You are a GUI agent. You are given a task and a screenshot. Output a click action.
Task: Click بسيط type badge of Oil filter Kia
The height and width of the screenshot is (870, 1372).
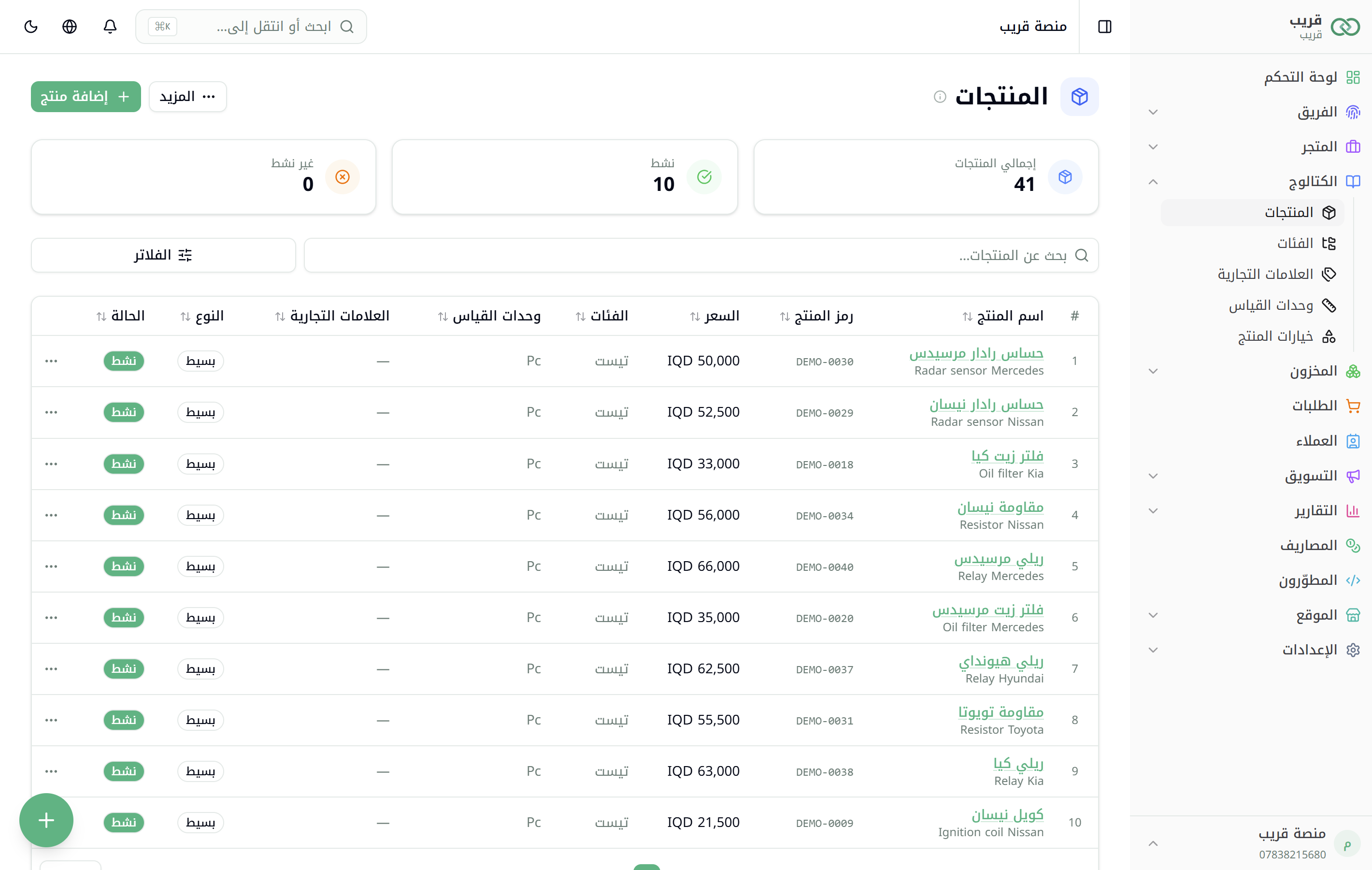200,464
